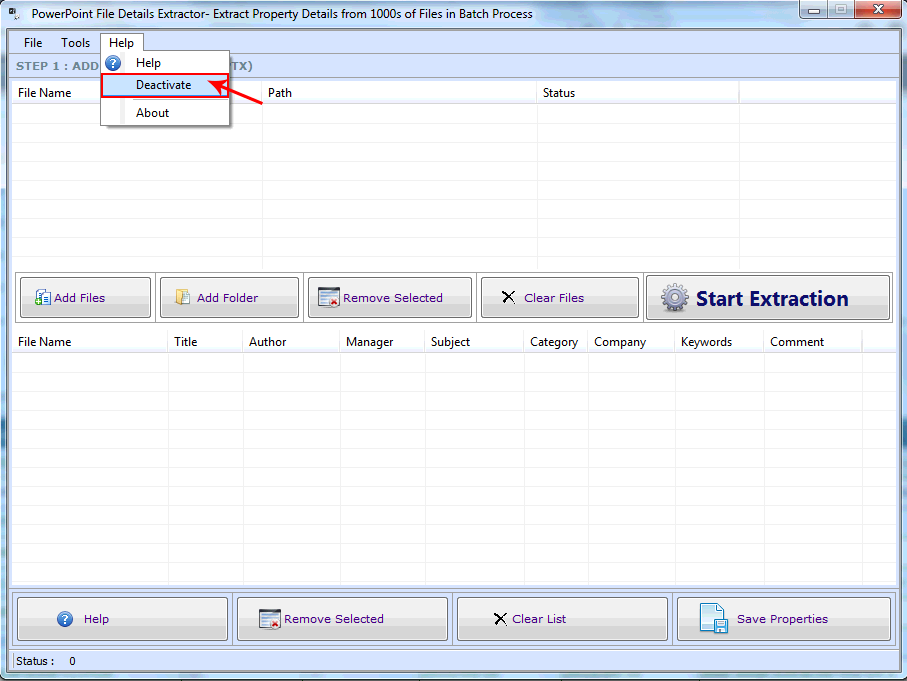907x681 pixels.
Task: Click the Add Files button
Action: pos(86,297)
